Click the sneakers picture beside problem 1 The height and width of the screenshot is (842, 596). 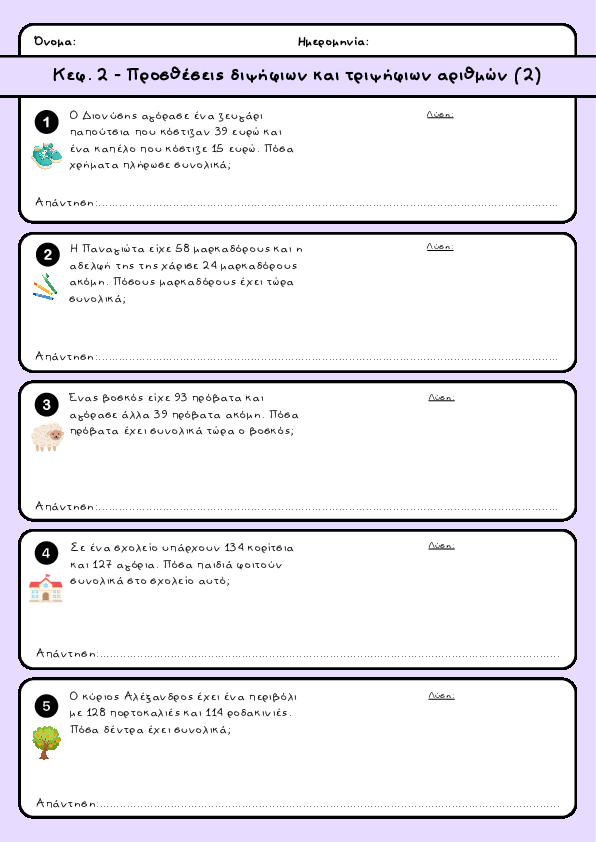pyautogui.click(x=47, y=156)
